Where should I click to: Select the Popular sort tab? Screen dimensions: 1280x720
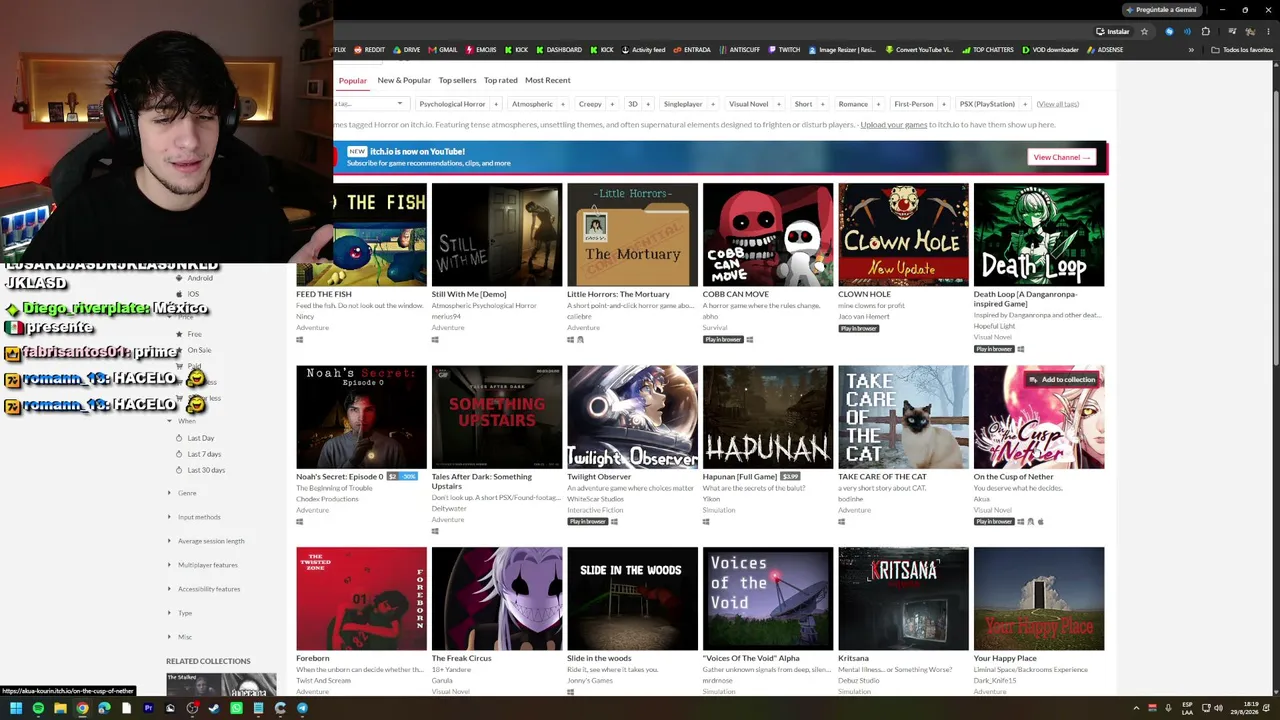tap(353, 80)
